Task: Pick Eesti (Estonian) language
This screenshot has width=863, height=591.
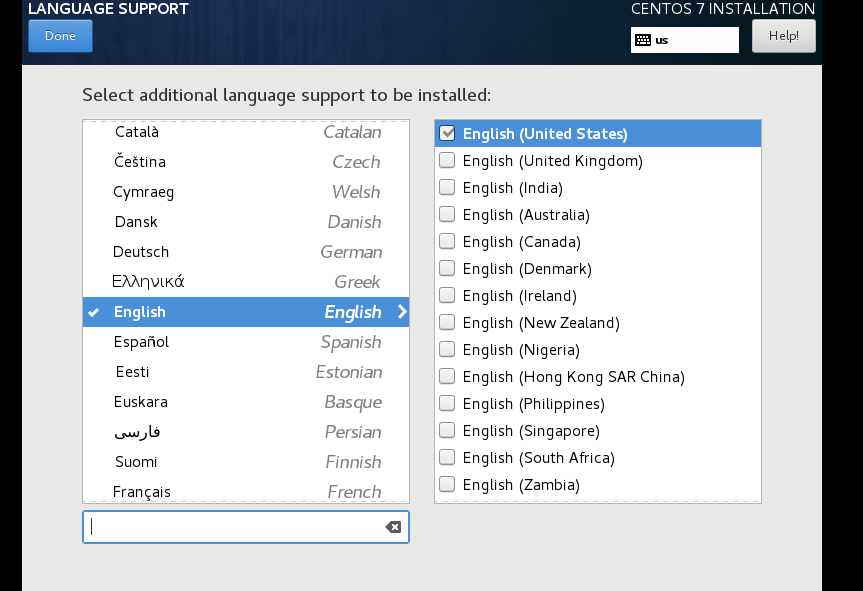Action: pos(246,372)
